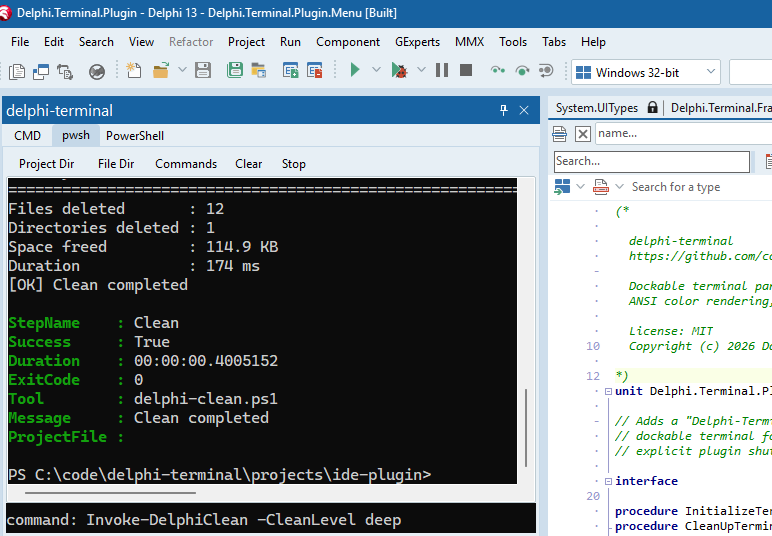Open dropdown next to red printer icon

(620, 187)
